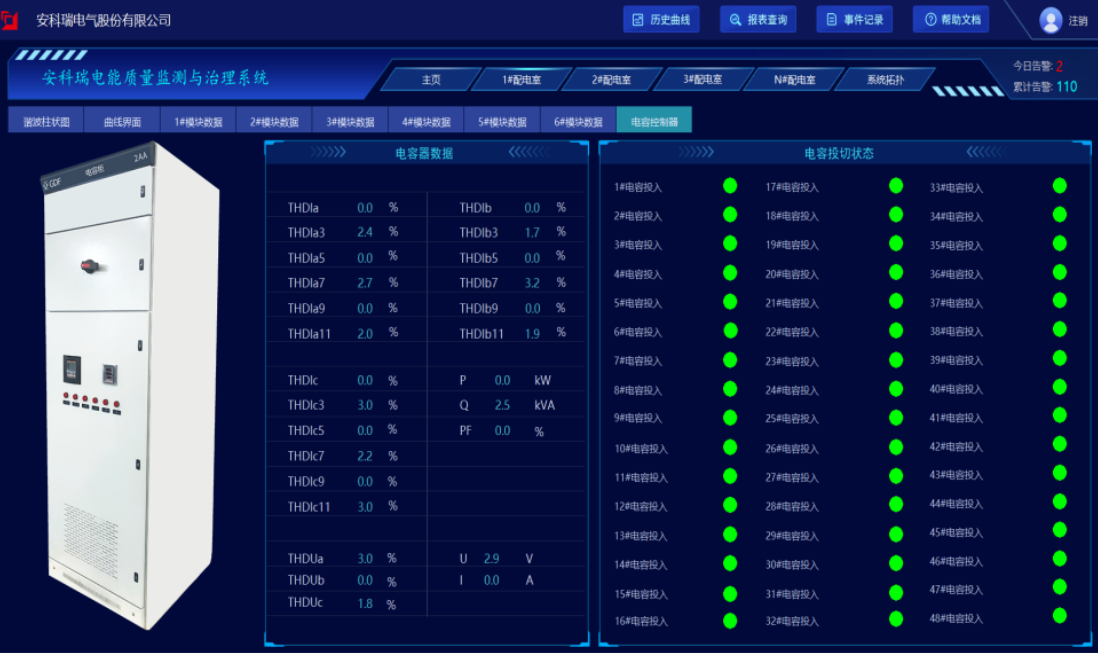Click the green indicator for 33#电容投入
Screen dimensions: 1098x653
1059,185
